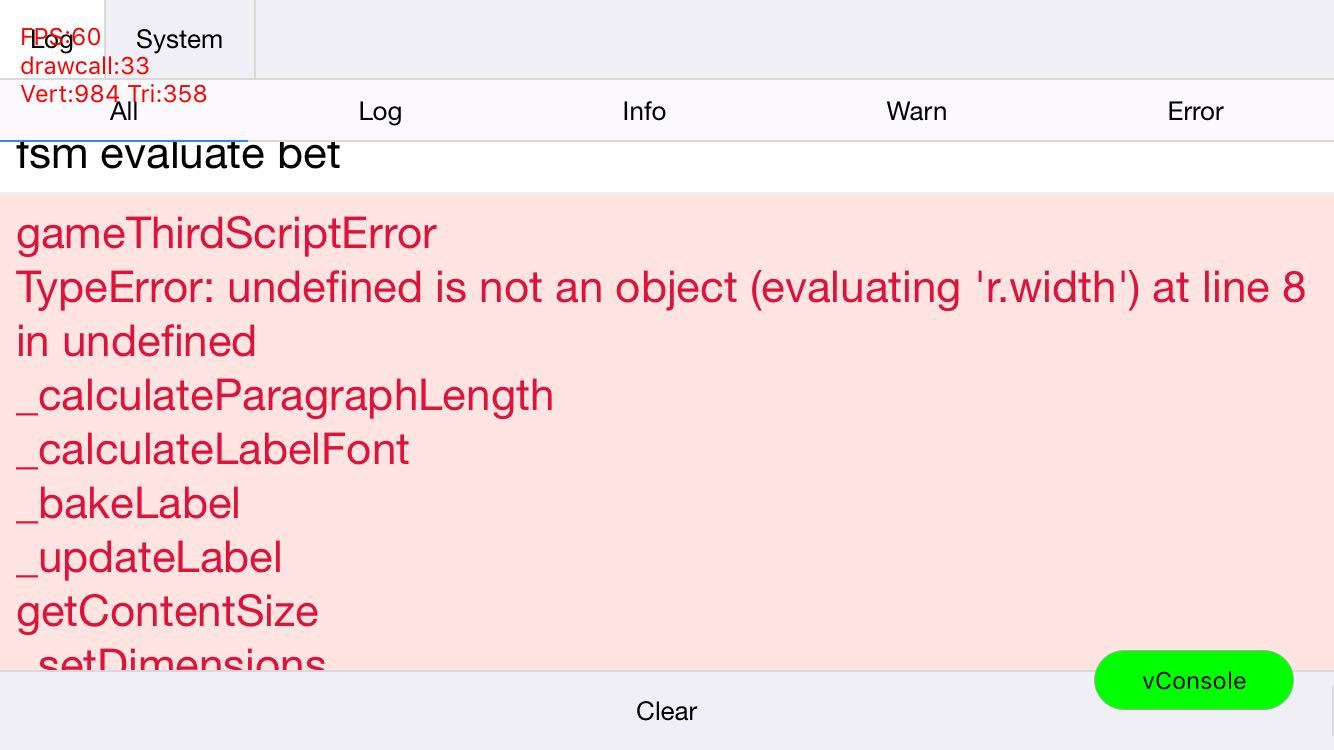Viewport: 1334px width, 750px height.
Task: Click getContentSize in the stack trace
Action: click(168, 612)
